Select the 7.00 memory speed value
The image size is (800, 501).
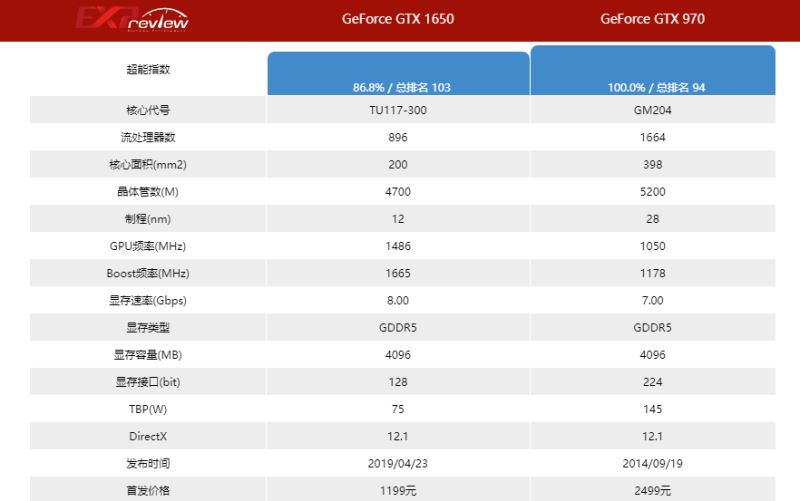pos(653,300)
